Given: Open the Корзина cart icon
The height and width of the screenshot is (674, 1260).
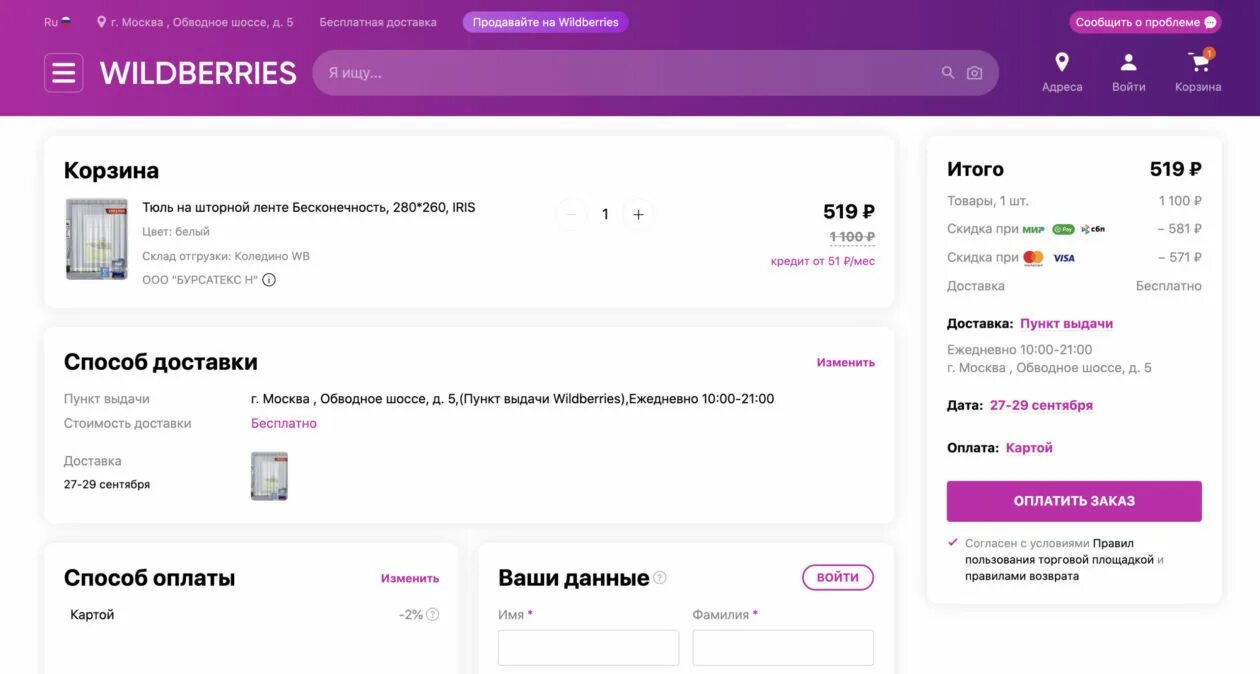Looking at the screenshot, I should (x=1198, y=73).
